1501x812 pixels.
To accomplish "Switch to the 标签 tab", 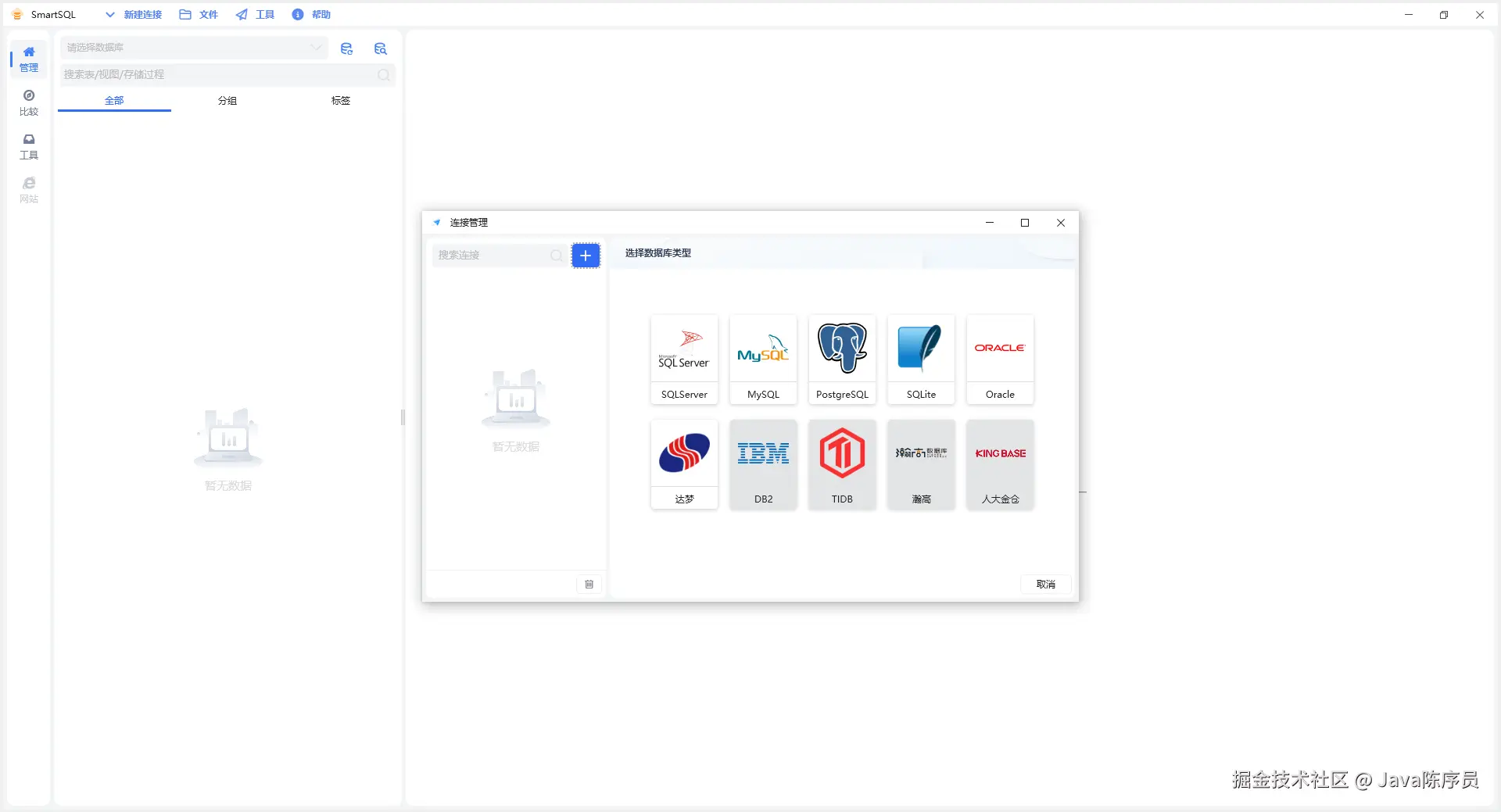I will [x=341, y=101].
